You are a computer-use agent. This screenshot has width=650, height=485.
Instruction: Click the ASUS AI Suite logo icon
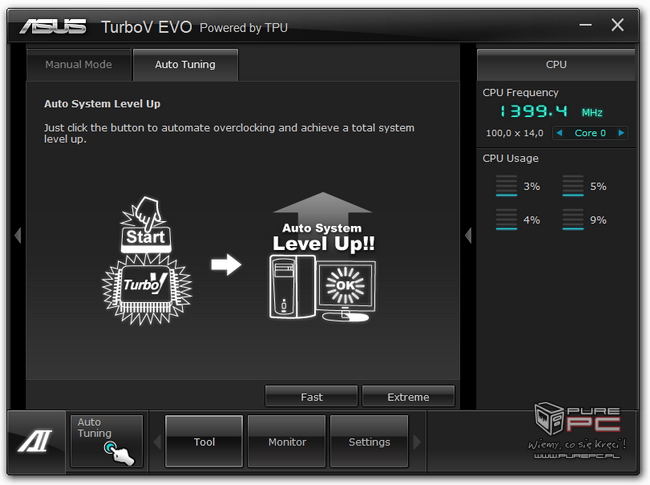pos(36,441)
